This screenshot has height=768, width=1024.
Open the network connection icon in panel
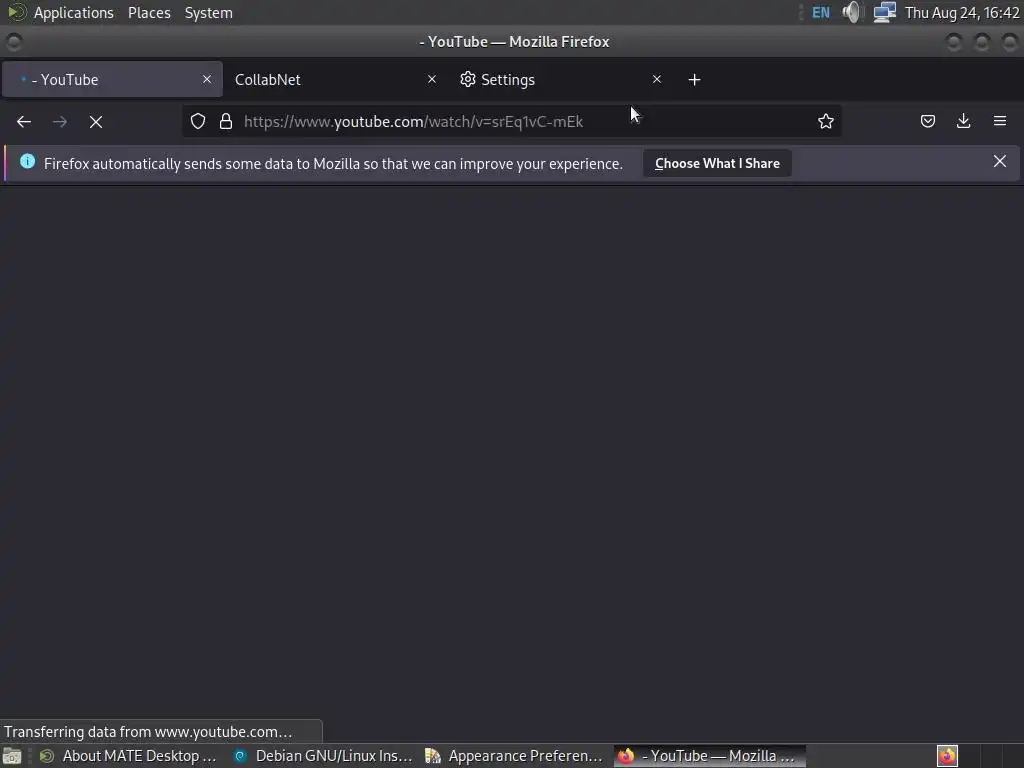tap(884, 12)
